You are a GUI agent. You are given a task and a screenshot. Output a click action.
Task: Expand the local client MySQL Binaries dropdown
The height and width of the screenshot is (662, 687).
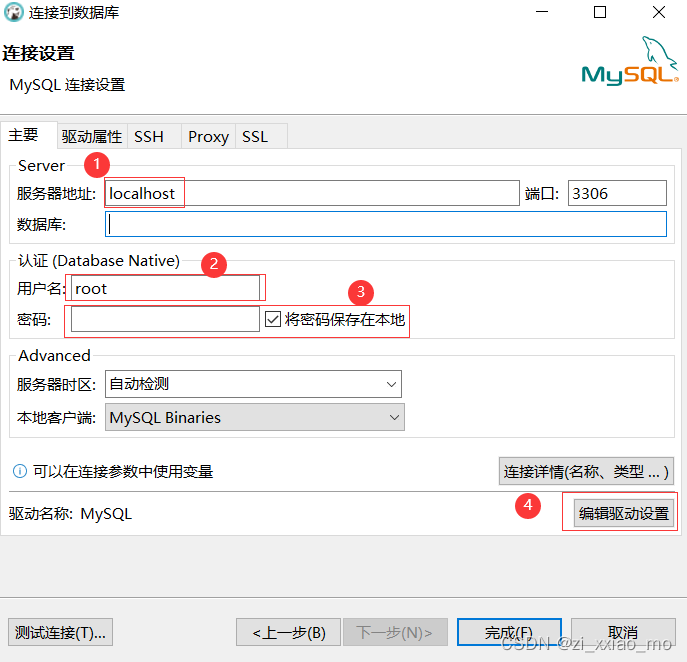pos(254,418)
